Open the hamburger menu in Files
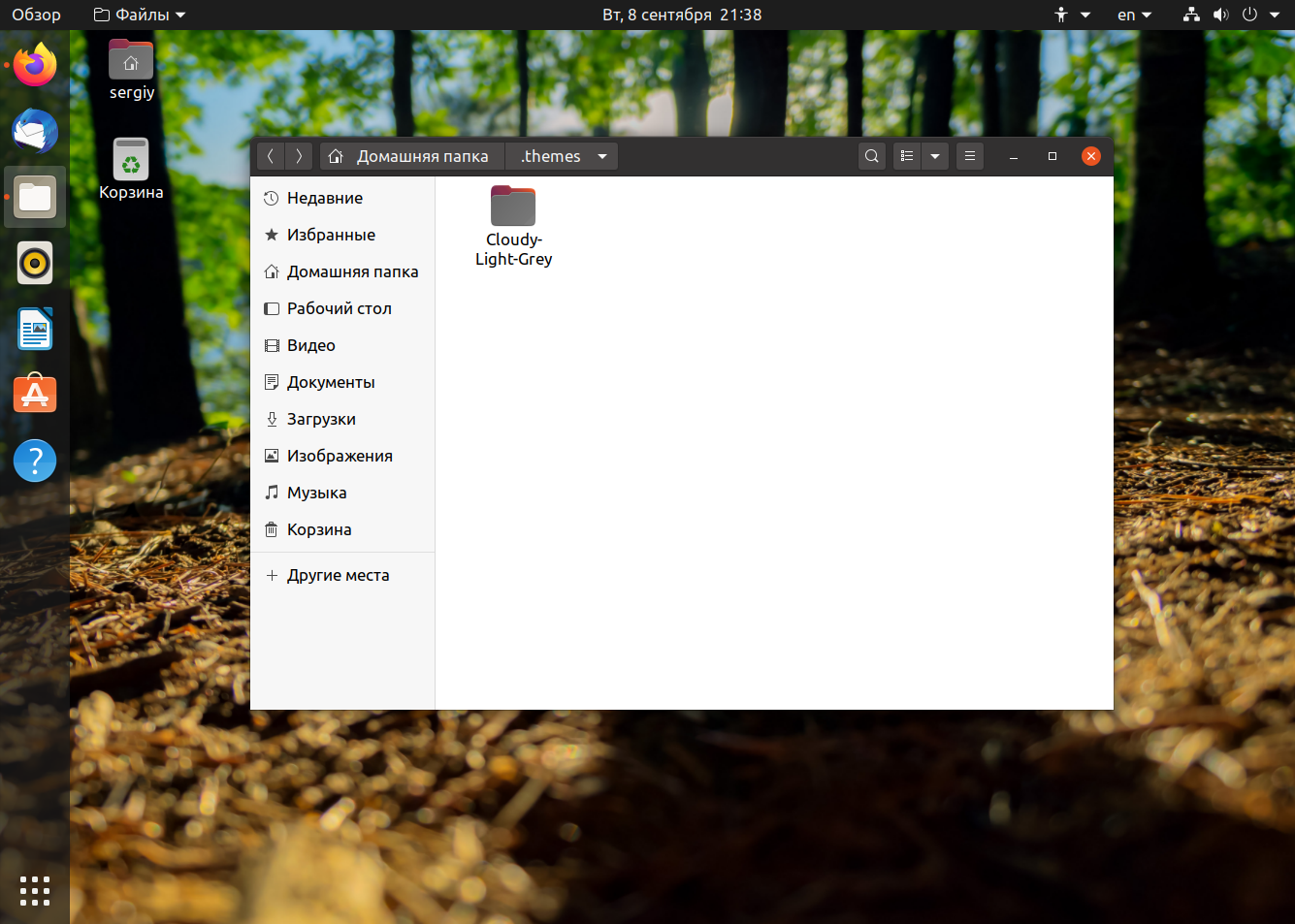Screen dimensions: 1295x924 click(x=970, y=156)
